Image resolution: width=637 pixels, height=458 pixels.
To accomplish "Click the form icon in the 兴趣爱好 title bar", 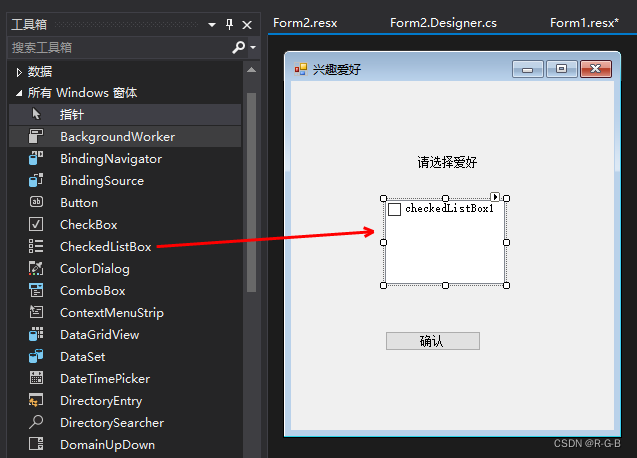I will (301, 69).
